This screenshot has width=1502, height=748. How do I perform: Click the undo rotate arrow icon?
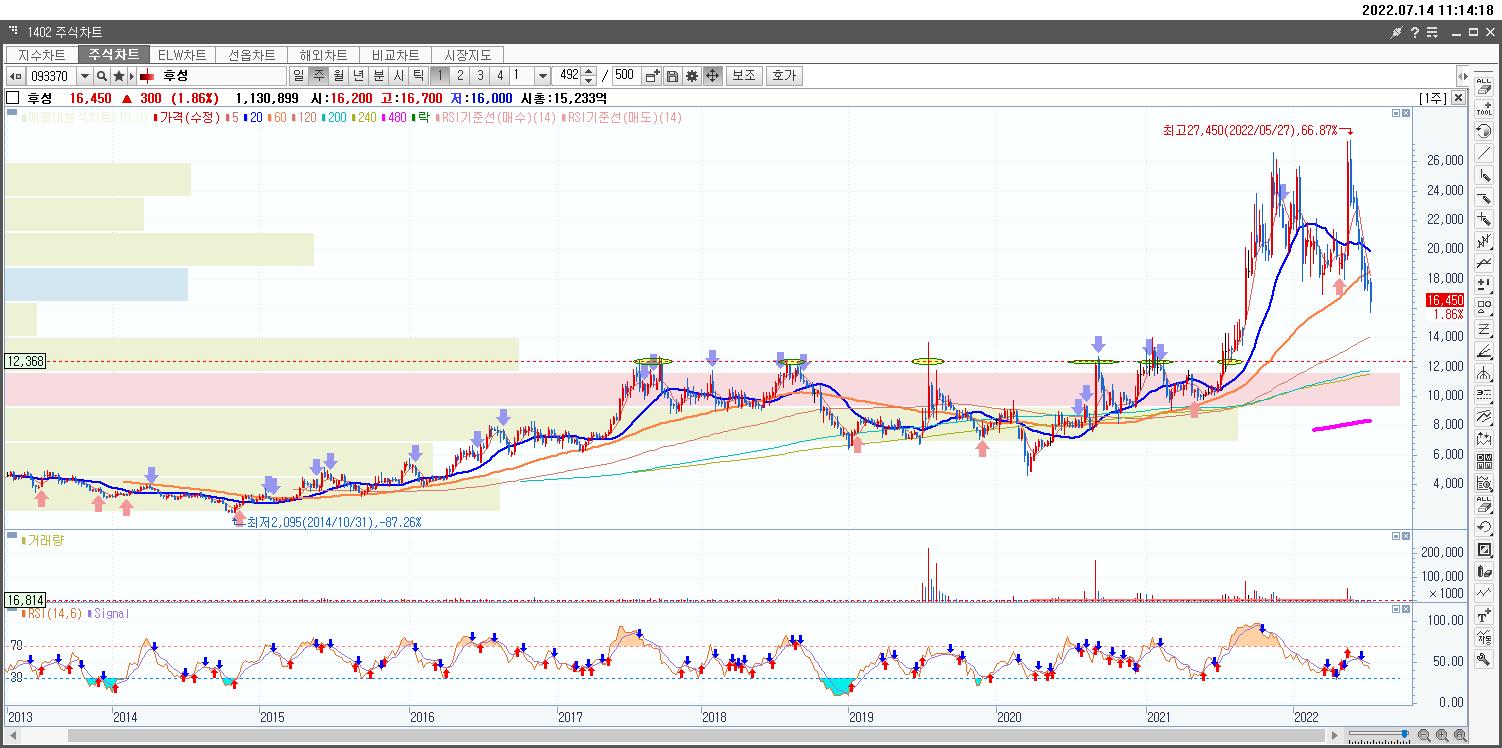click(1484, 526)
